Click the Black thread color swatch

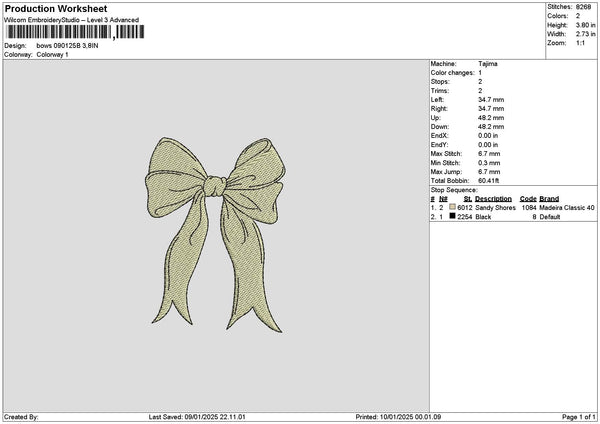point(453,216)
